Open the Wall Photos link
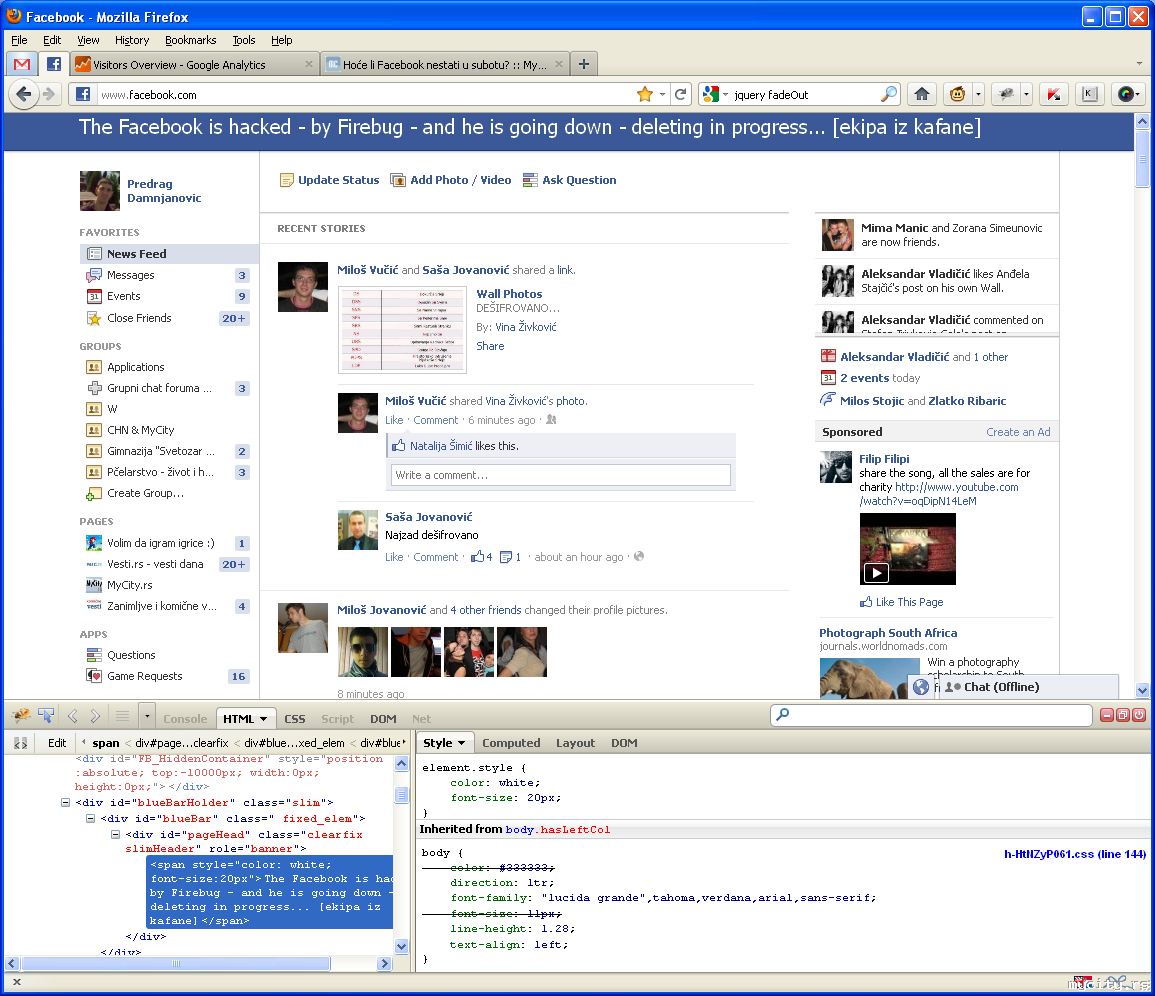 [x=509, y=294]
